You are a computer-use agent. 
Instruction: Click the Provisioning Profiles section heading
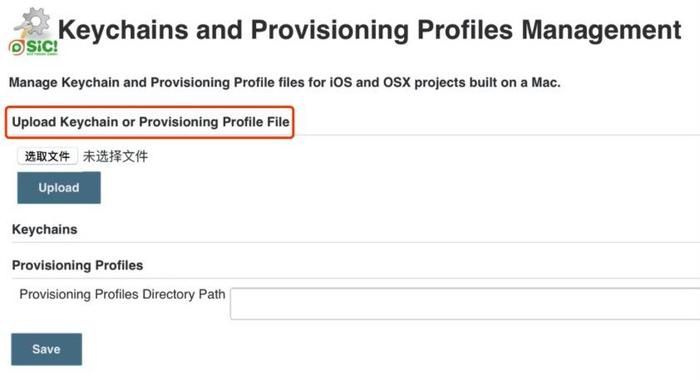[x=78, y=265]
